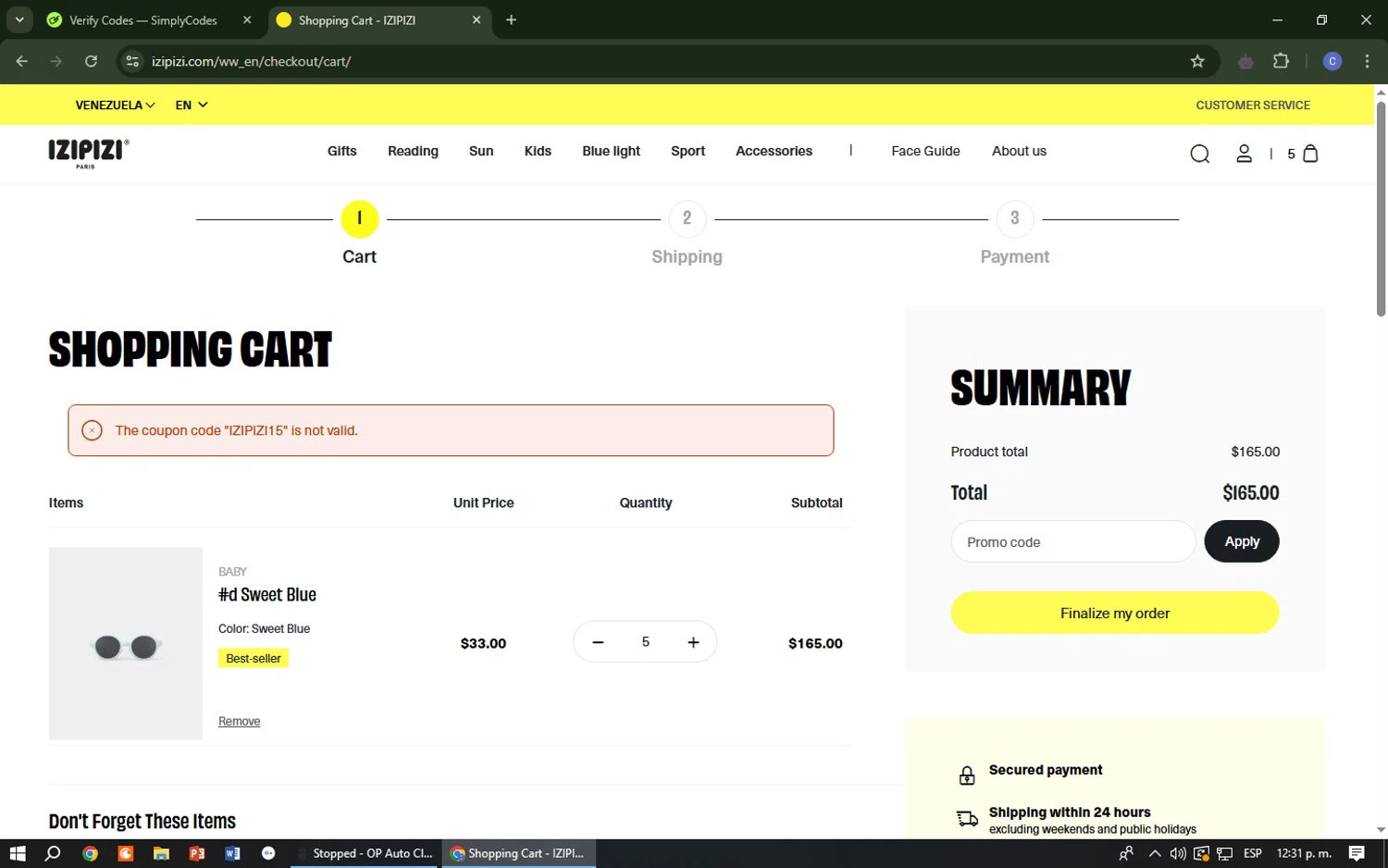Open the CUSTOMER SERVICE link
Screen dimensions: 1388x868
1253,105
